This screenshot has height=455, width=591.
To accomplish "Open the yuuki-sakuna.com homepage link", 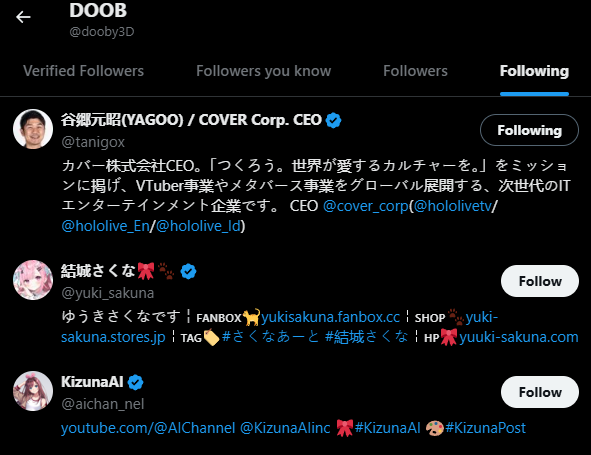I will pyautogui.click(x=519, y=337).
